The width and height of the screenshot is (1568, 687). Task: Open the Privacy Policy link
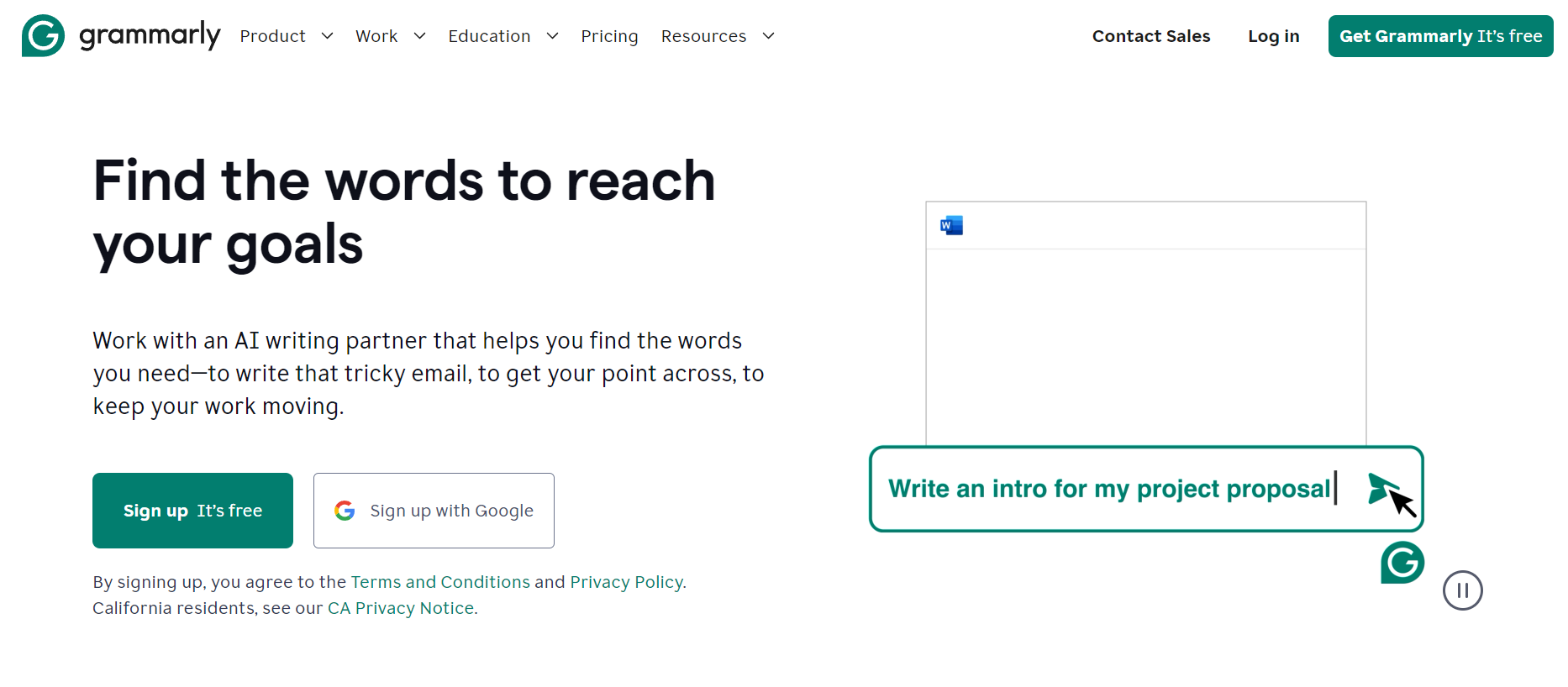[x=626, y=582]
